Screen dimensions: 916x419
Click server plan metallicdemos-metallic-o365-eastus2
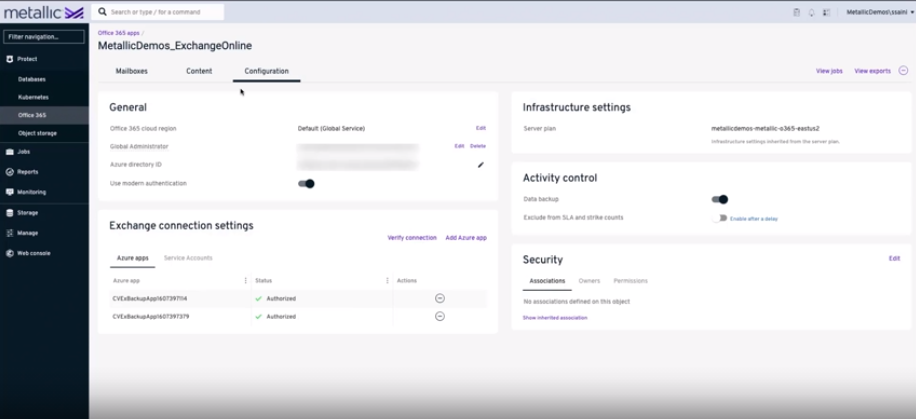click(765, 128)
